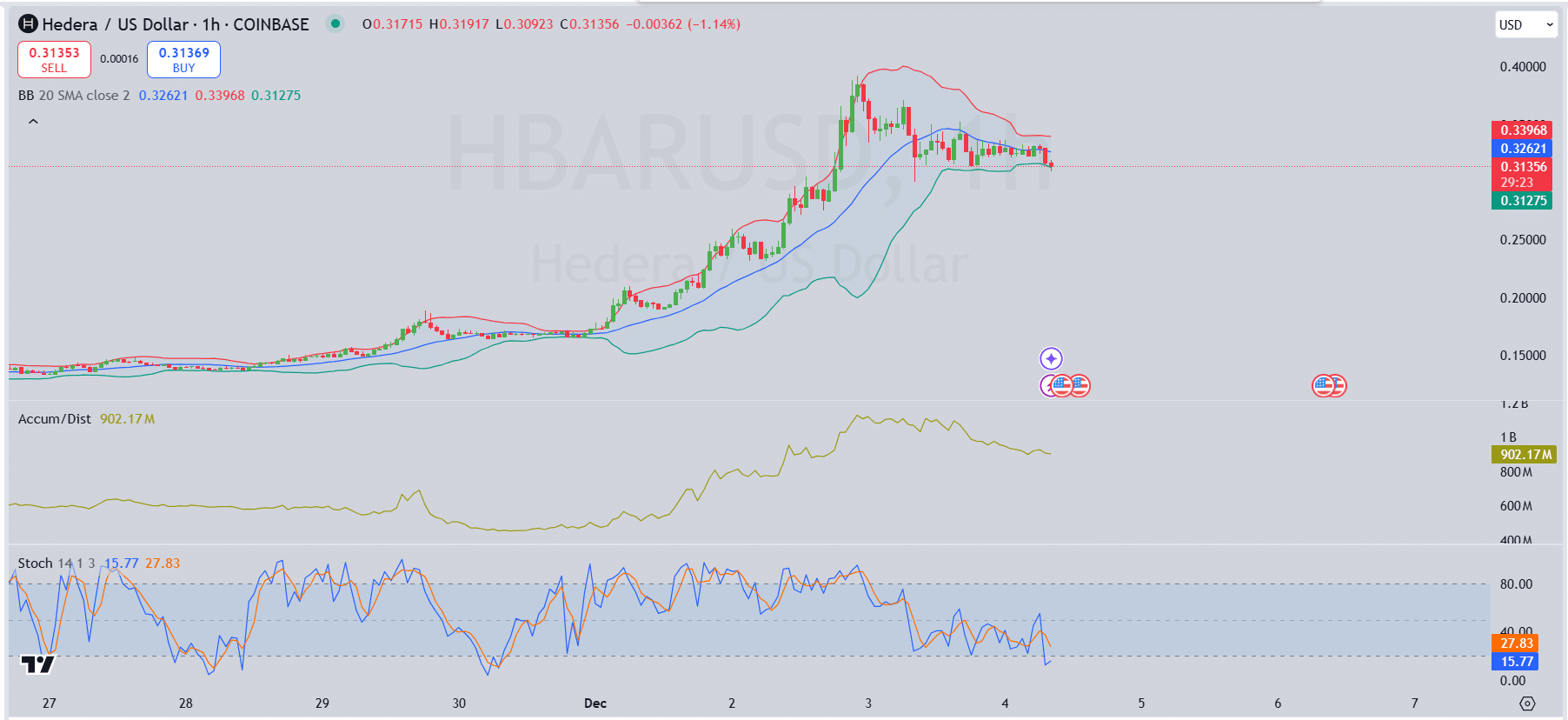Image resolution: width=1568 pixels, height=720 pixels.
Task: Click the 27 date on time axis
Action: (49, 703)
